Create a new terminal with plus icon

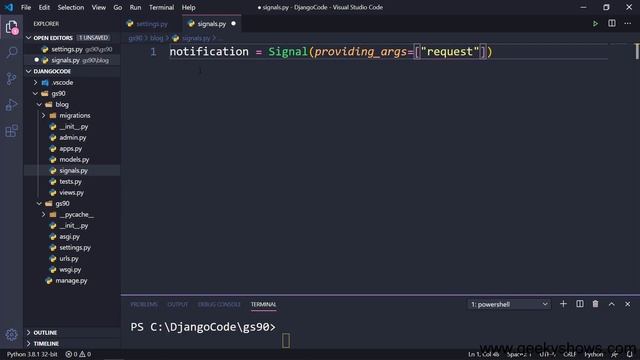click(x=563, y=304)
